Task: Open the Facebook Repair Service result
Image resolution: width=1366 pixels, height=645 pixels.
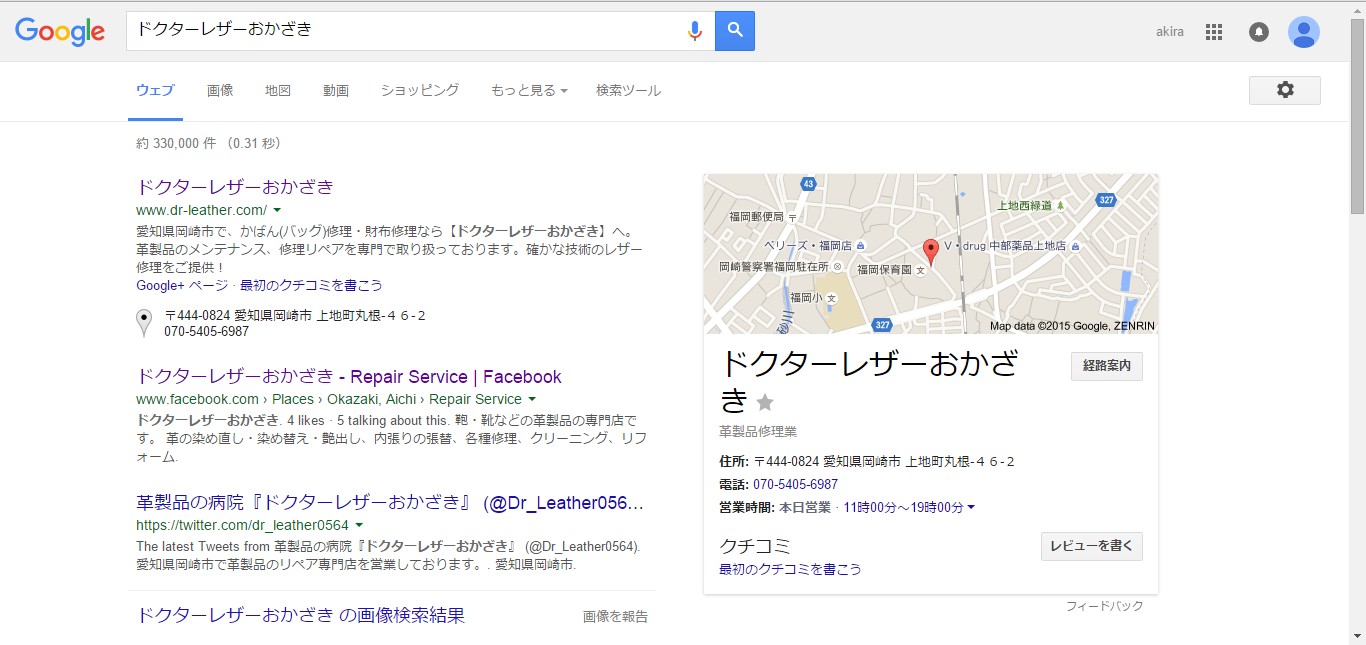Action: pos(349,377)
